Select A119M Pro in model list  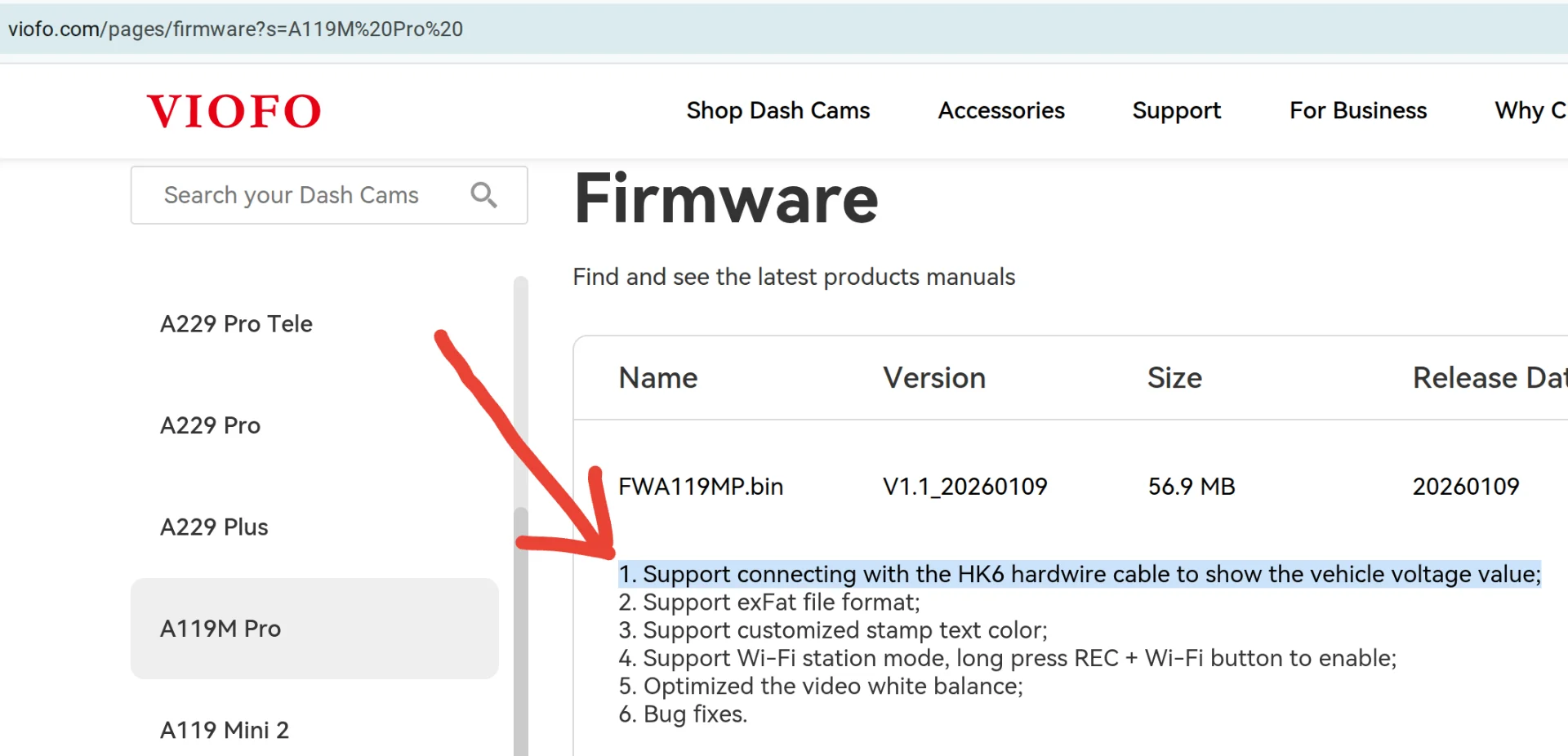coord(314,629)
